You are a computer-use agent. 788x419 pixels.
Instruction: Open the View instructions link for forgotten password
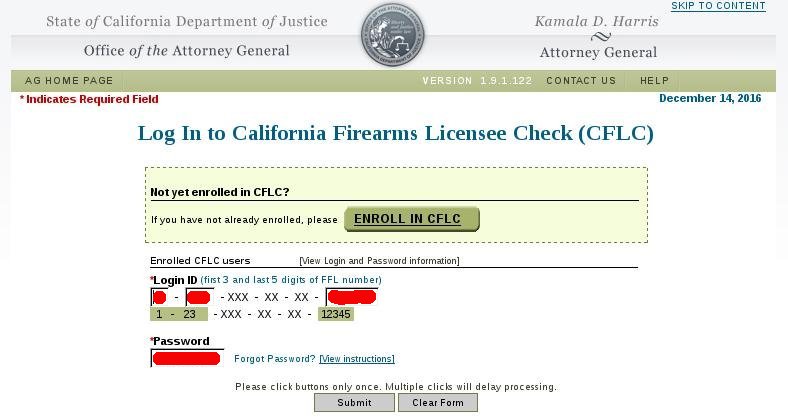click(357, 359)
